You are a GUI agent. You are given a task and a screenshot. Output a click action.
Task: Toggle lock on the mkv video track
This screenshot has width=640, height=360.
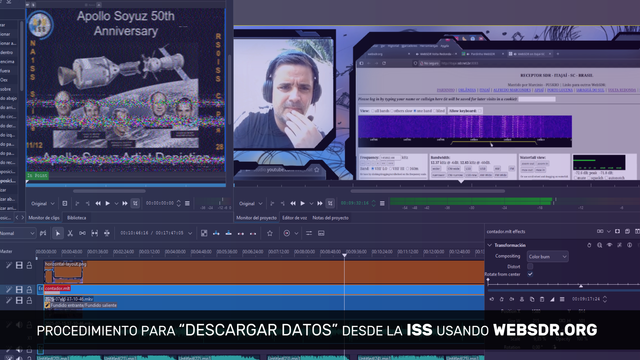pos(29,300)
